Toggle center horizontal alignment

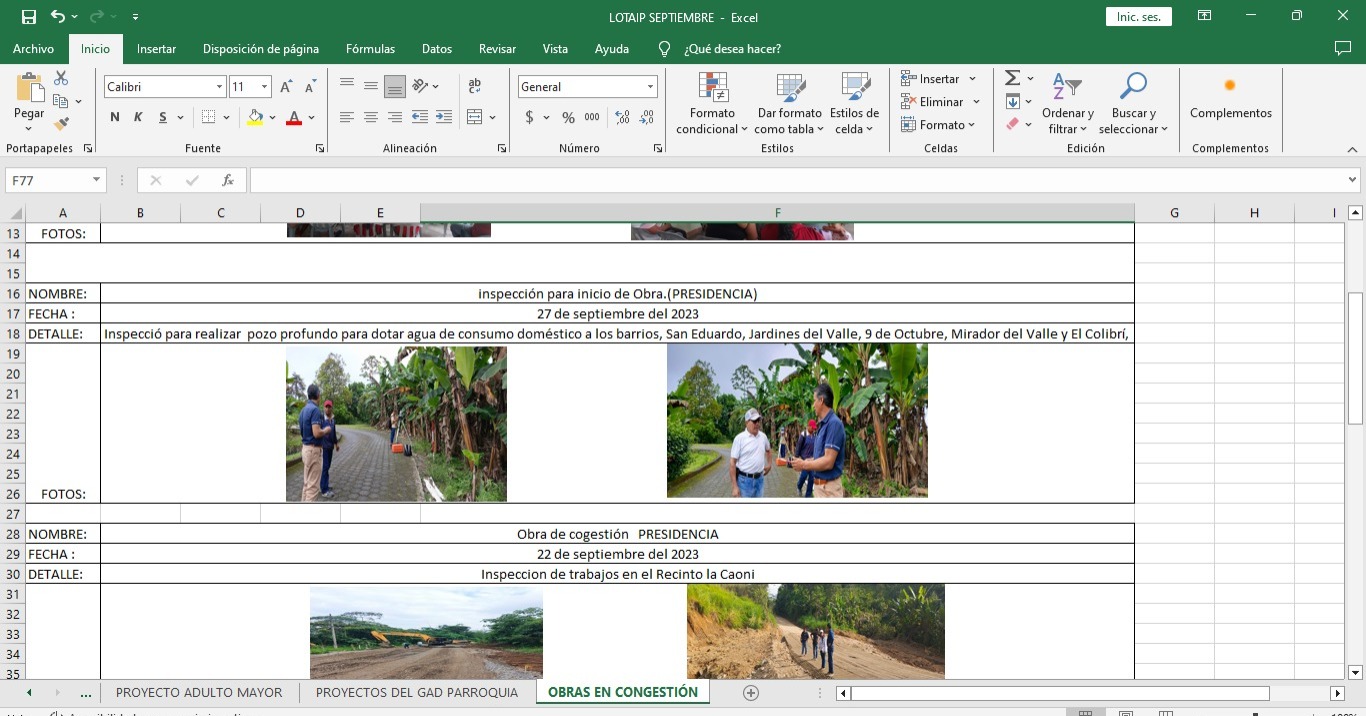(x=370, y=117)
